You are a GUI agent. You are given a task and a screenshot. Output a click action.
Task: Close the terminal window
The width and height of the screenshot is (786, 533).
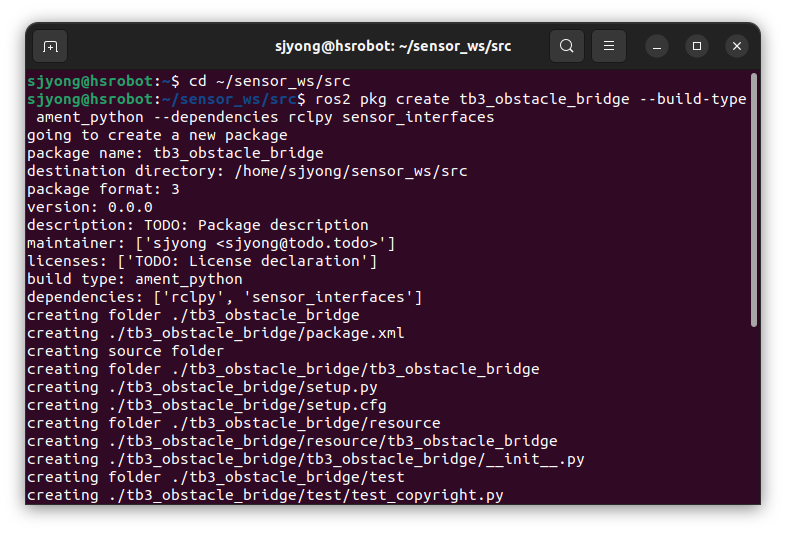[737, 46]
